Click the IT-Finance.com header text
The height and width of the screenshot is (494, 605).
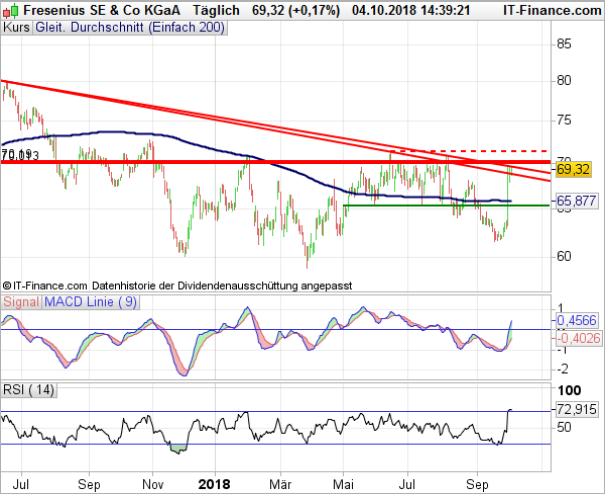552,10
